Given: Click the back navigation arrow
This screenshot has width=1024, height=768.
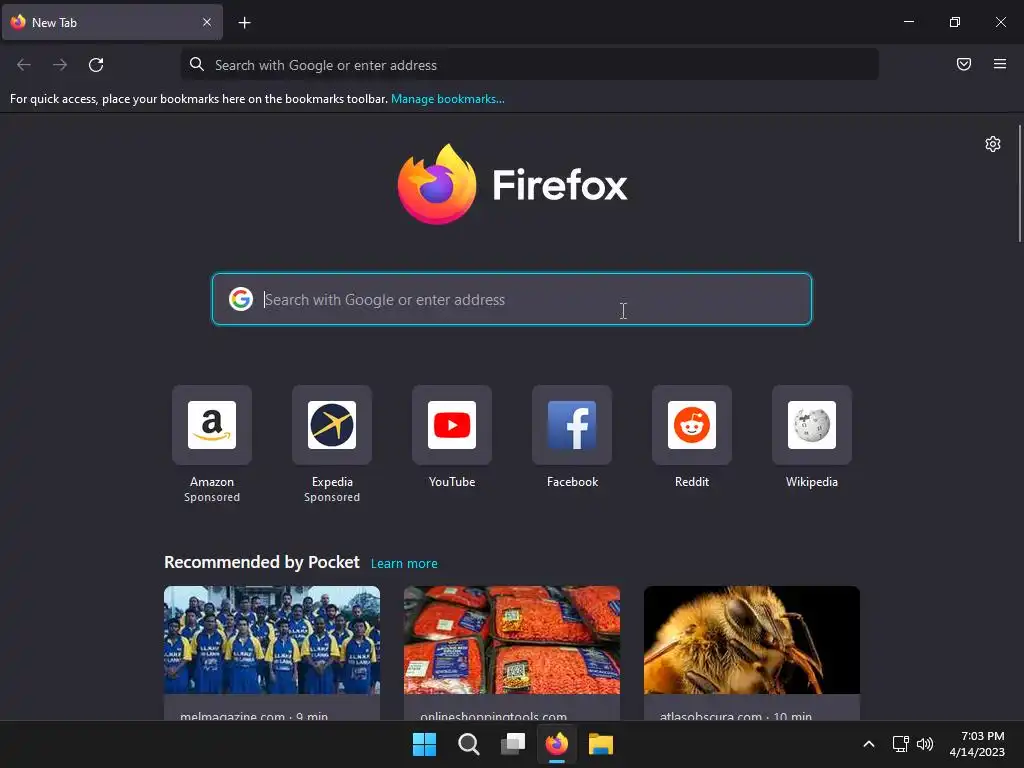Looking at the screenshot, I should (24, 65).
